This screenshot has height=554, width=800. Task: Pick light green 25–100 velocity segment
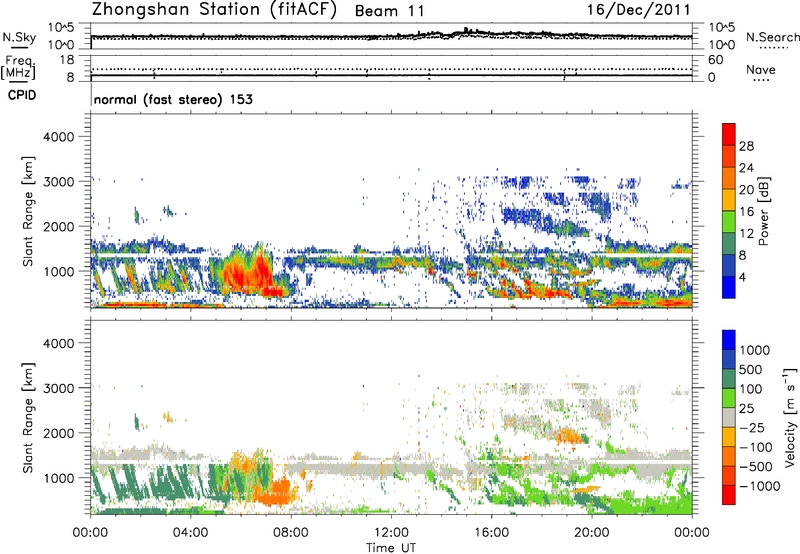pyautogui.click(x=729, y=398)
